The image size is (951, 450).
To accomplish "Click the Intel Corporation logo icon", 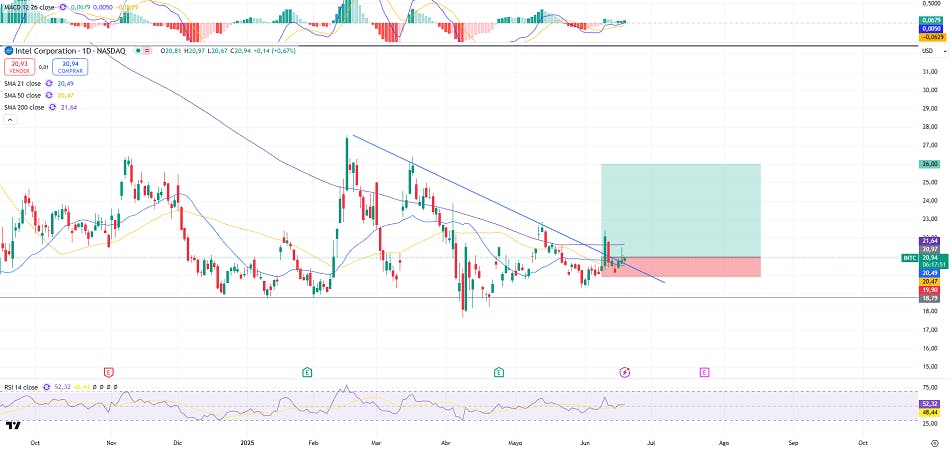I will 8,51.
